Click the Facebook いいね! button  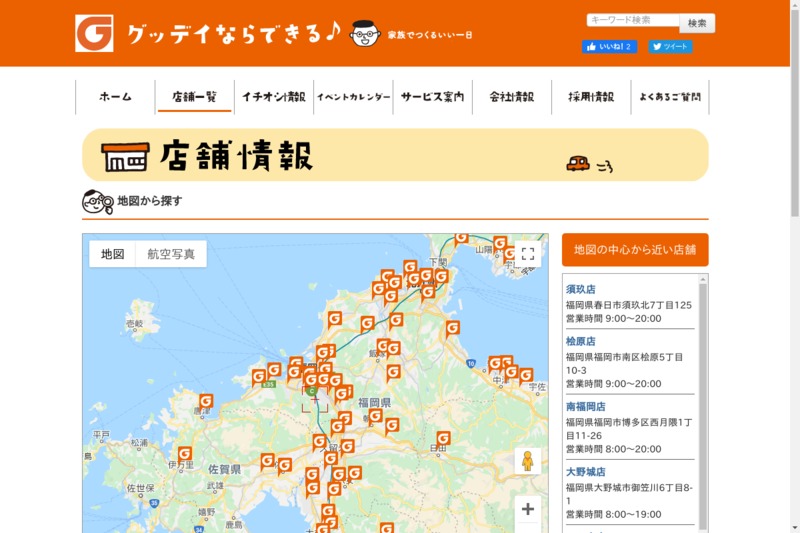coord(609,46)
